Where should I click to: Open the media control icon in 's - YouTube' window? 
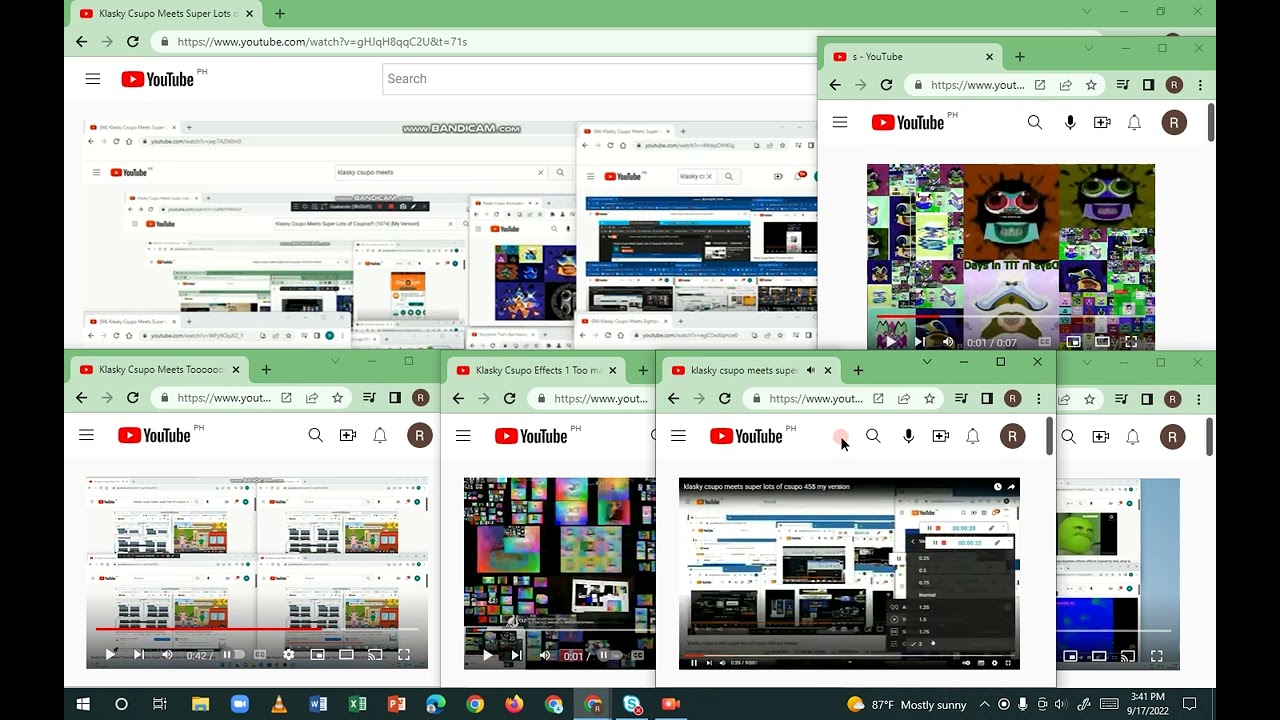pyautogui.click(x=1123, y=85)
